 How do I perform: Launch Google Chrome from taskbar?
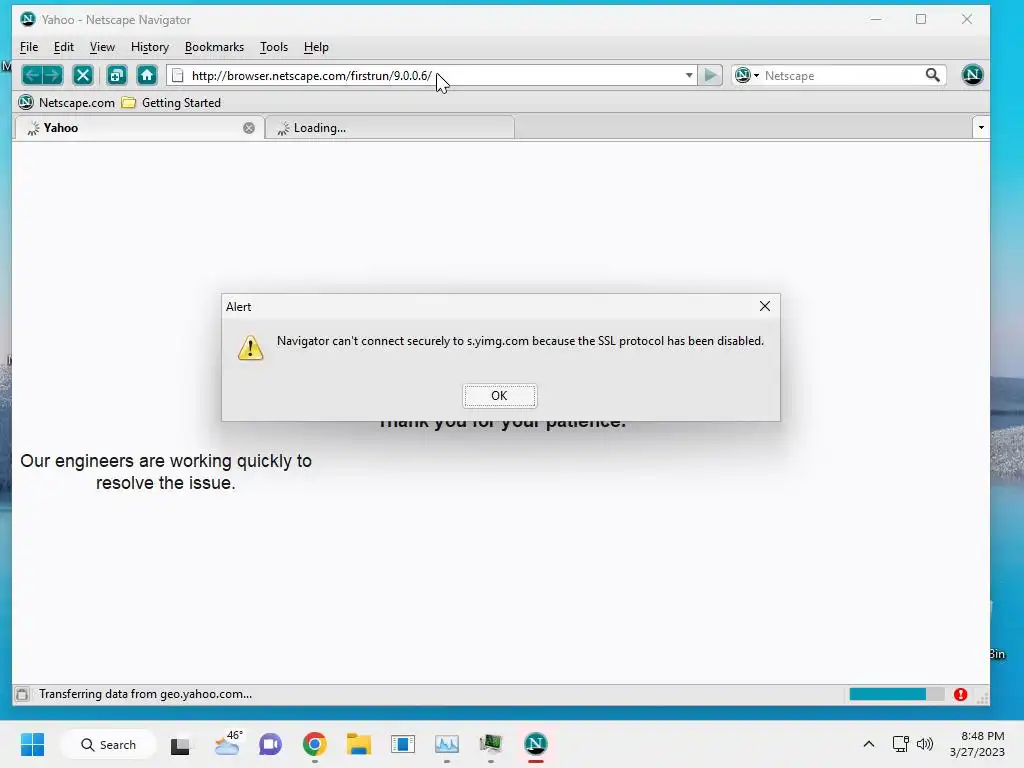coord(315,744)
